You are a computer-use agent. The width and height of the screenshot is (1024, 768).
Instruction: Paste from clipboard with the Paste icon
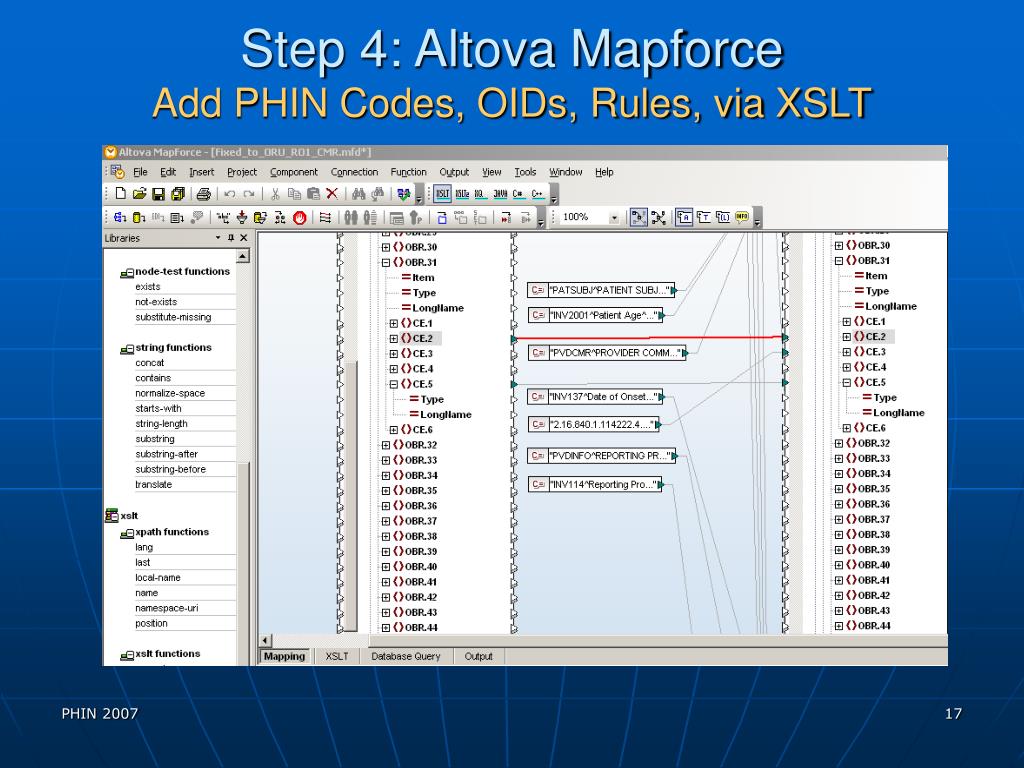pos(313,193)
